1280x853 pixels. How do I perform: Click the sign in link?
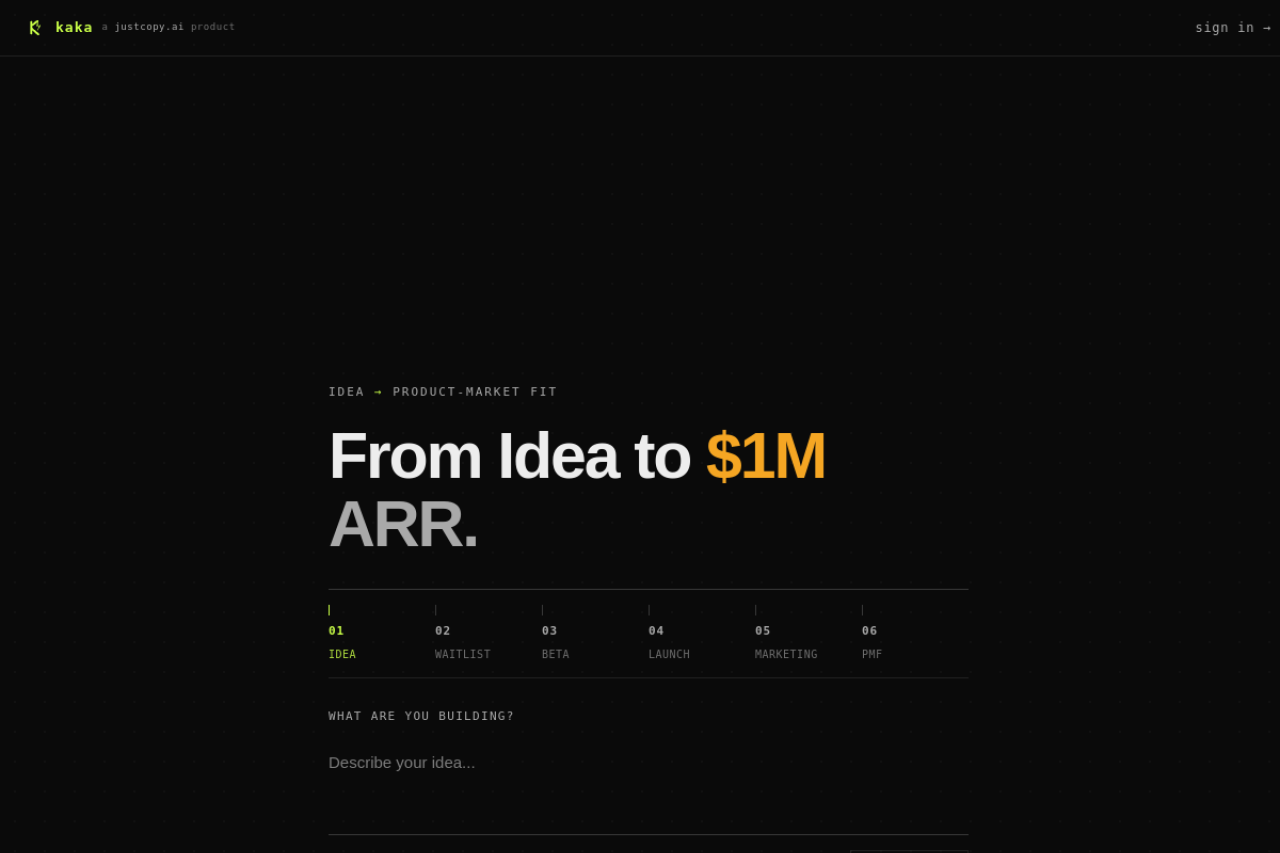point(1233,27)
